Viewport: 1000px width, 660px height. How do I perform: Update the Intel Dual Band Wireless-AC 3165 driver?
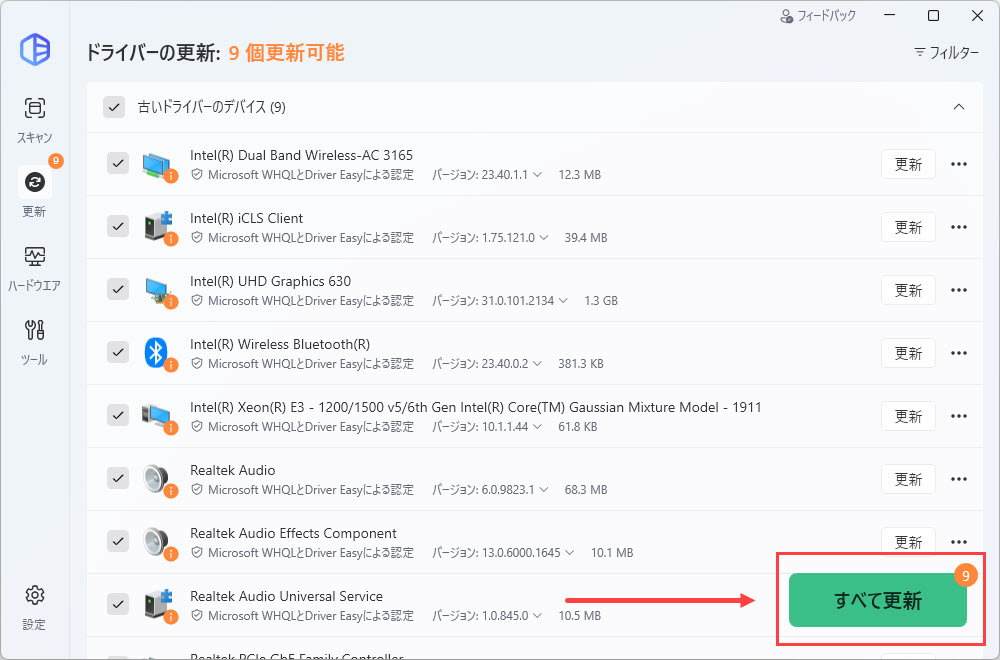coord(908,164)
